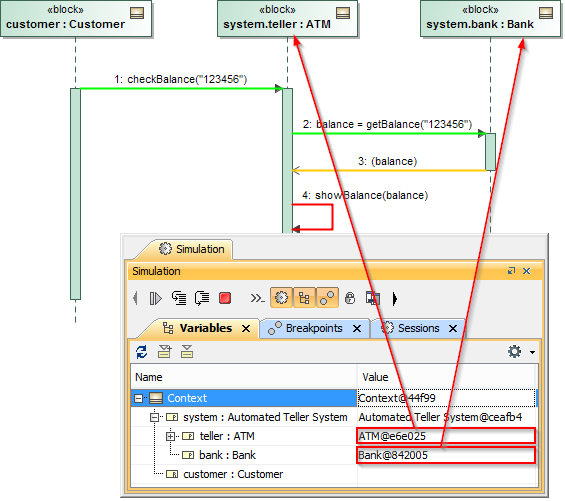Close the Variables tab
Screen dimensions: 565x501
(246, 329)
